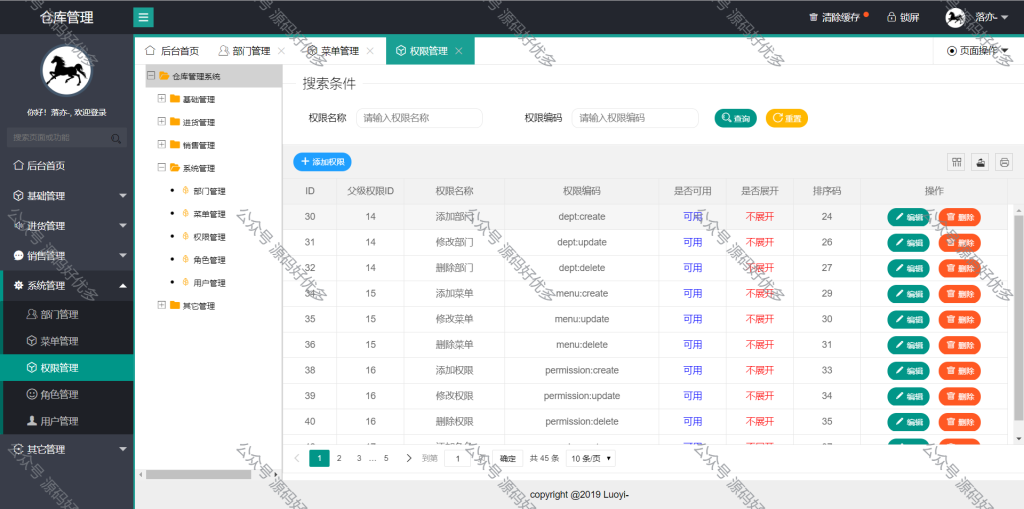Collapse the 系统管理 sidebar menu
Image resolution: width=1024 pixels, height=509 pixels.
(x=123, y=286)
